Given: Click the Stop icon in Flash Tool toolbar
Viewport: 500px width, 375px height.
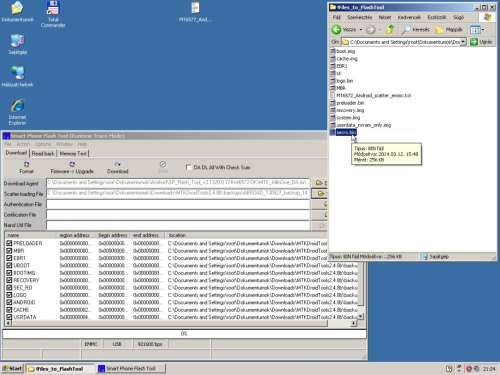Looking at the screenshot, I should point(163,167).
